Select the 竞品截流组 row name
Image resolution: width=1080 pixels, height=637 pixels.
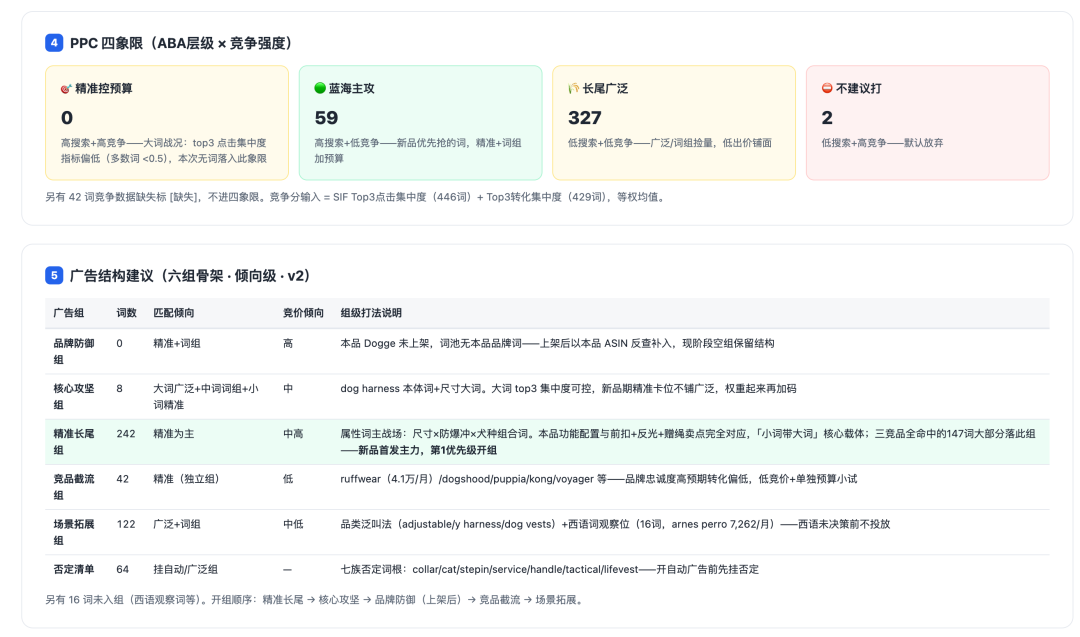pos(74,487)
